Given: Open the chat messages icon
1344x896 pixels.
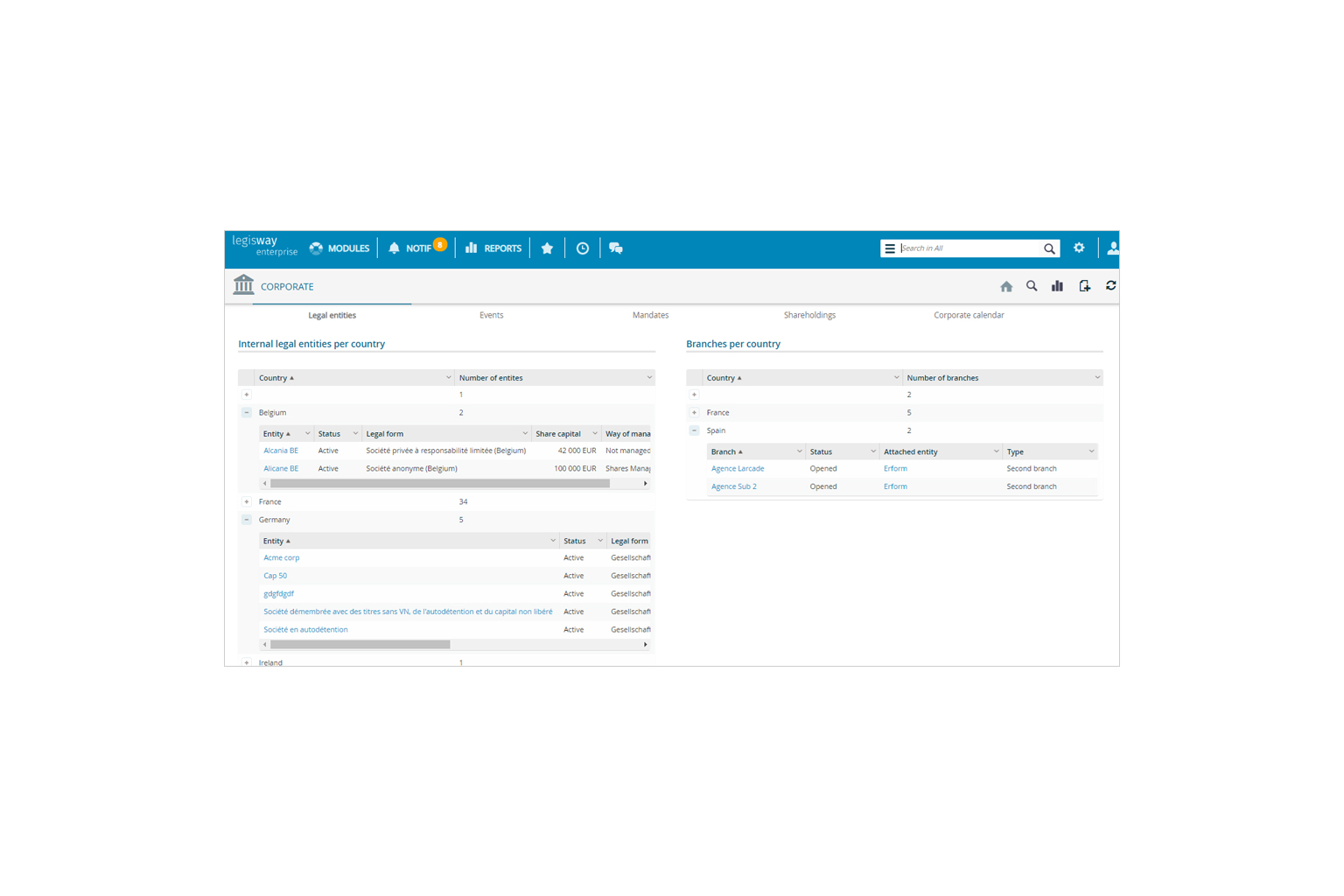Looking at the screenshot, I should pyautogui.click(x=616, y=248).
